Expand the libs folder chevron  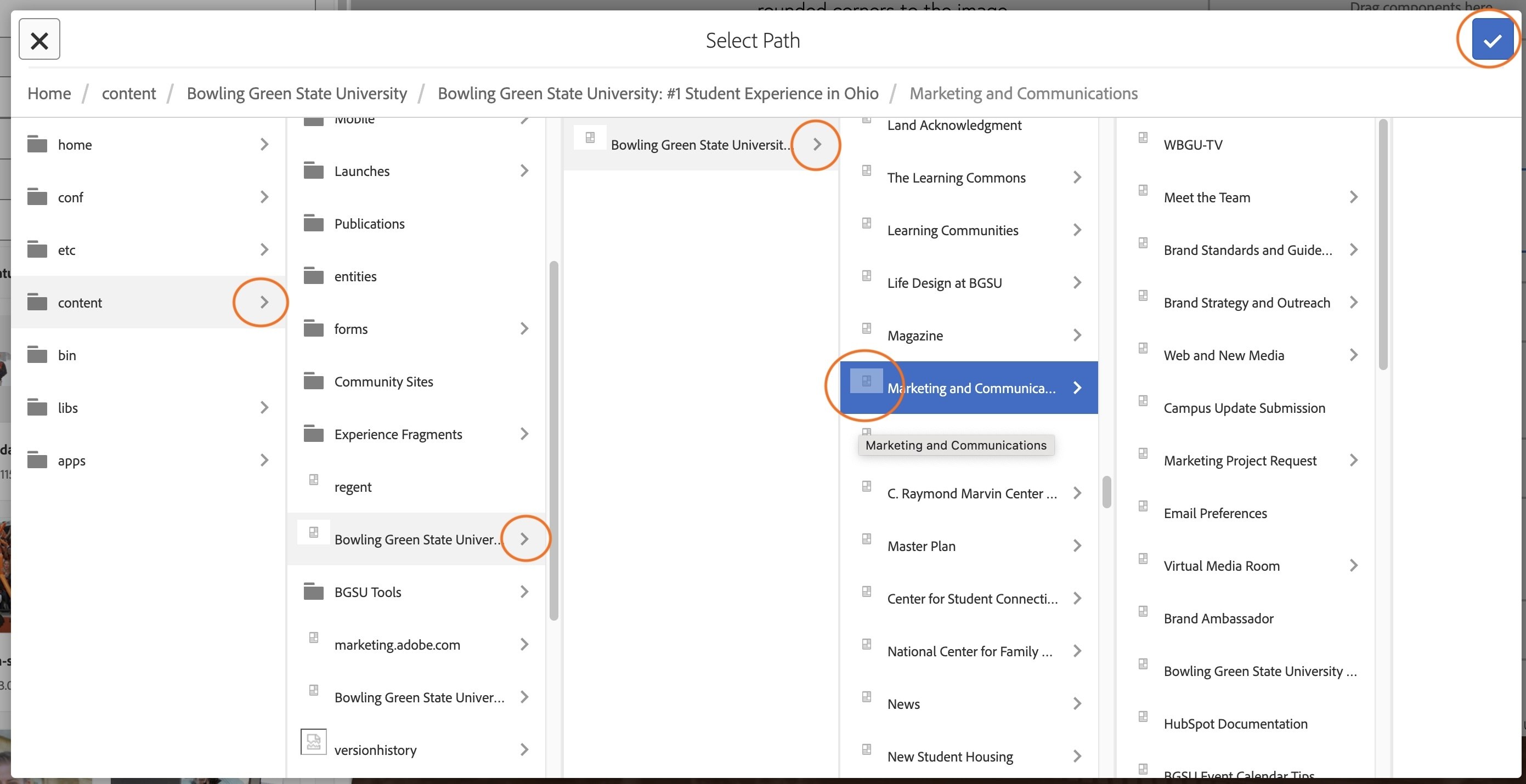pos(264,407)
